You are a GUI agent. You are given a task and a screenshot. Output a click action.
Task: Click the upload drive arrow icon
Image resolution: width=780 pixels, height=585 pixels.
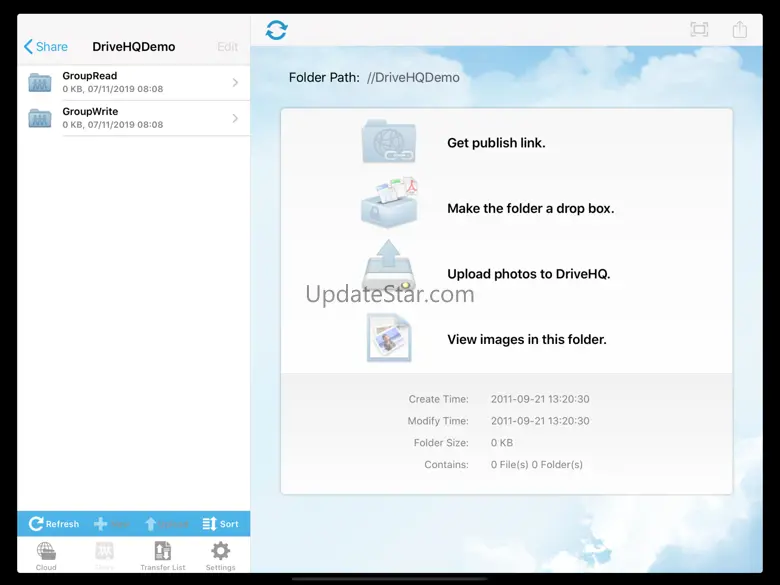point(389,265)
